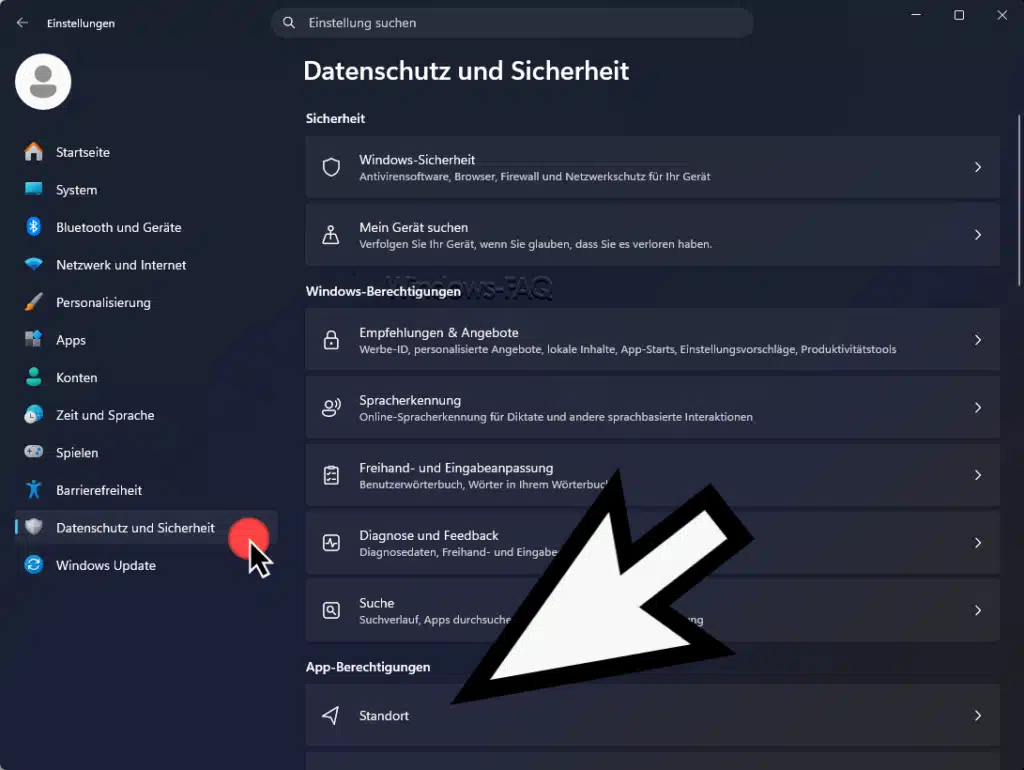Open Mein Gerät suchen settings

[x=652, y=234]
